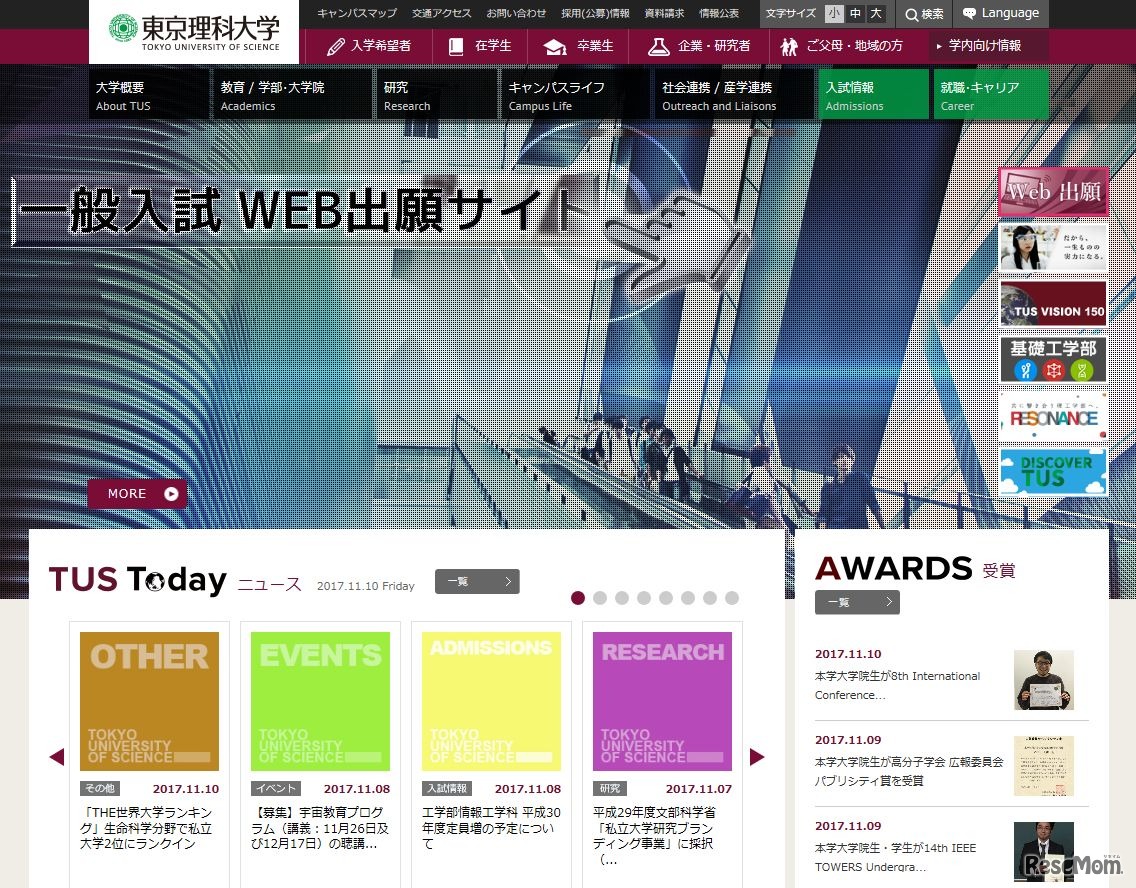Click the speech bubble Language icon
Screen dimensions: 1136x888
(969, 13)
